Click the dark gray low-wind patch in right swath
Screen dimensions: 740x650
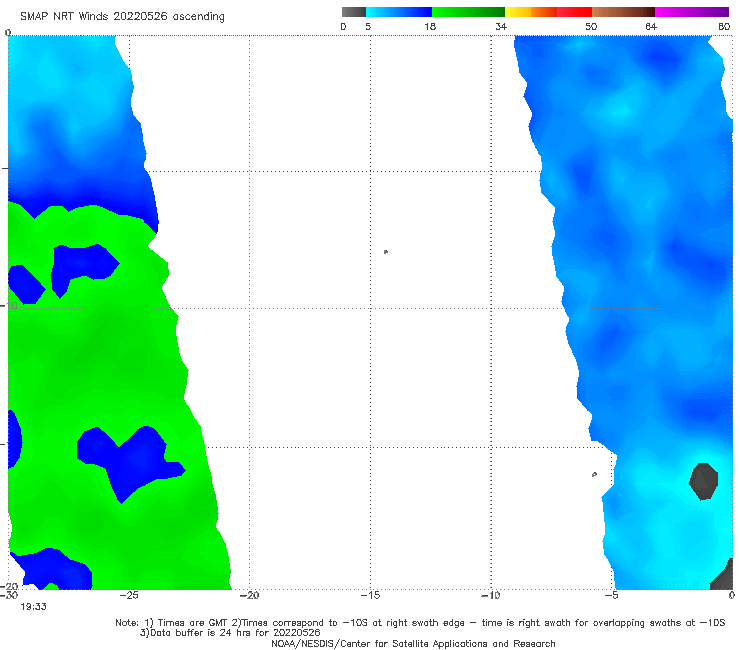coord(703,481)
